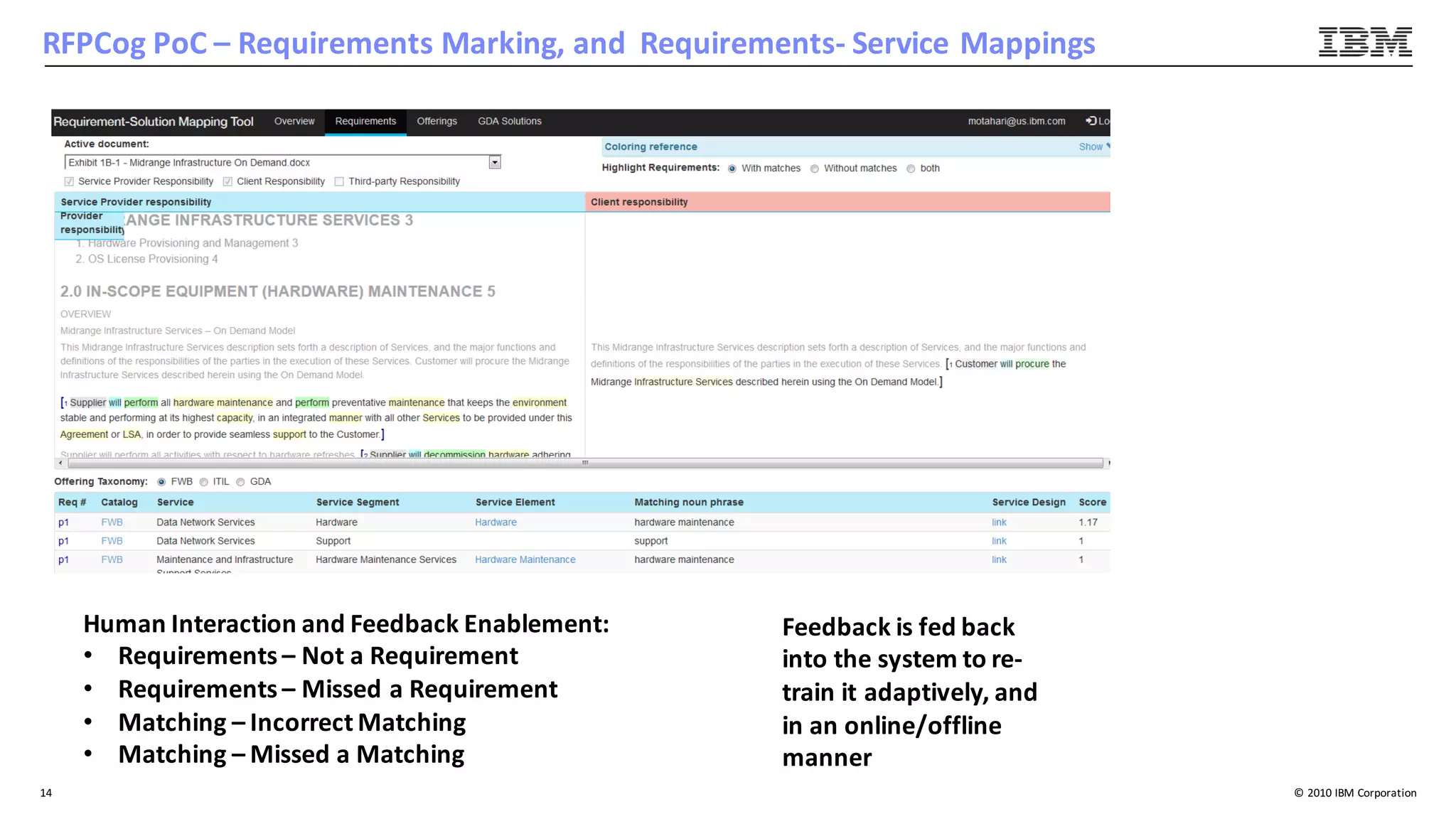Screen dimensions: 1456x819
Task: Click p1 in Data Network Services Hardware row
Action: click(63, 523)
